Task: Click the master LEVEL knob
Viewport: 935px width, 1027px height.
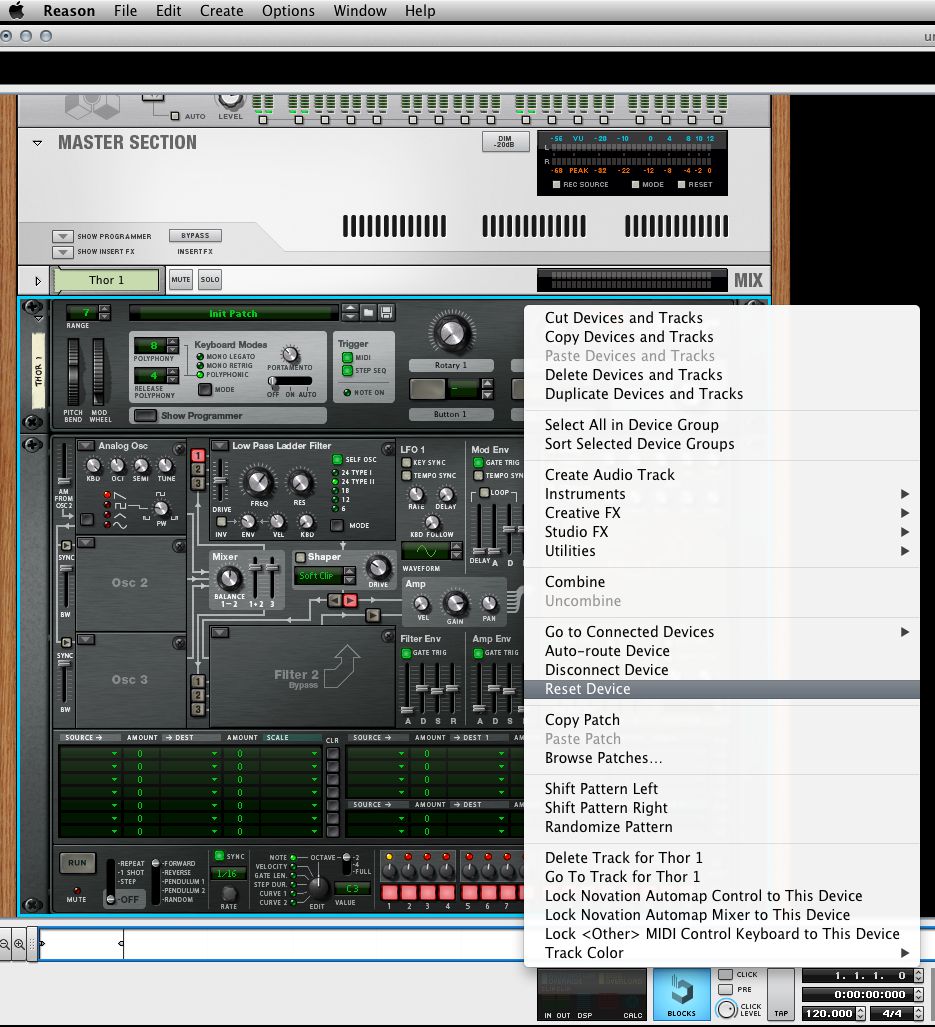Action: coord(230,100)
